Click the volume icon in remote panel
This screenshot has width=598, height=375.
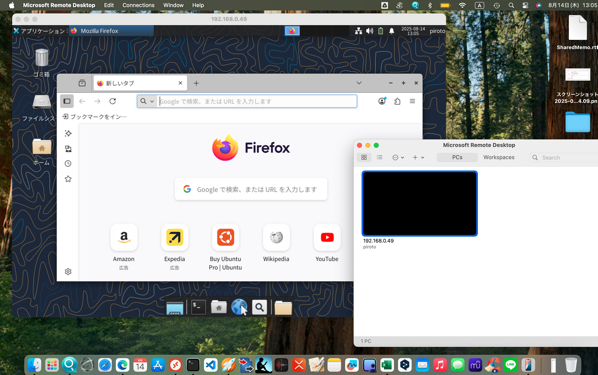(370, 31)
